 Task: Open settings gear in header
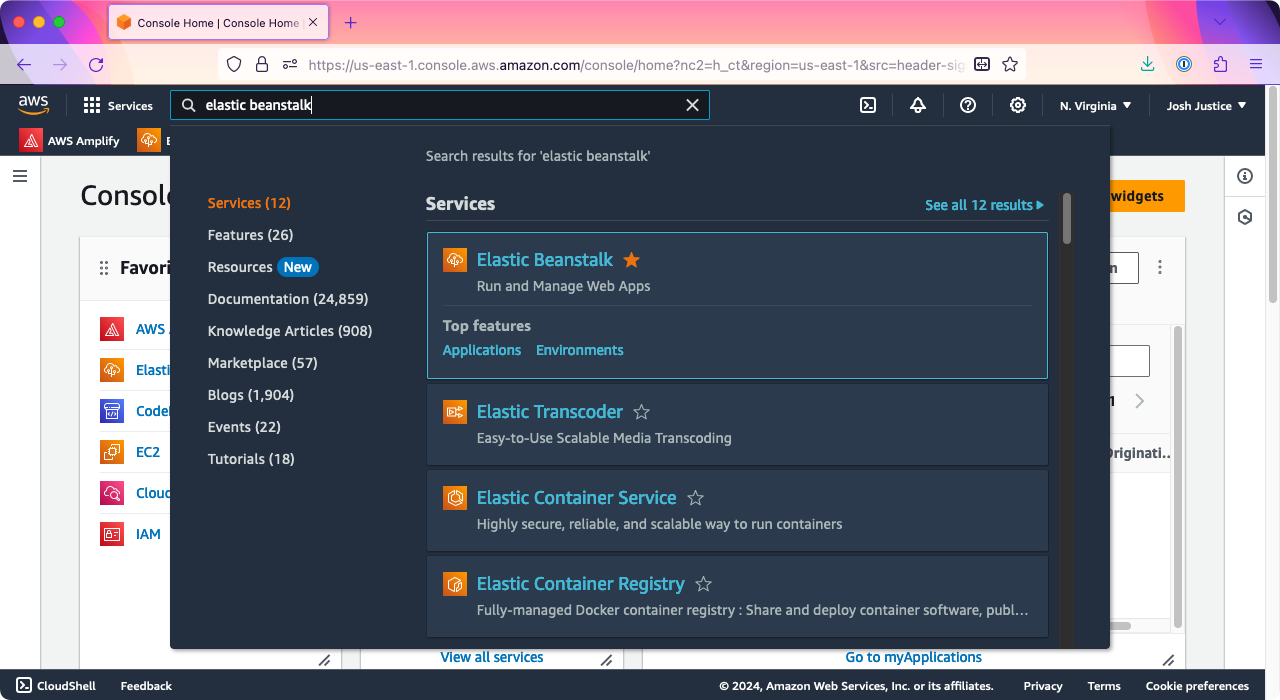click(1018, 105)
